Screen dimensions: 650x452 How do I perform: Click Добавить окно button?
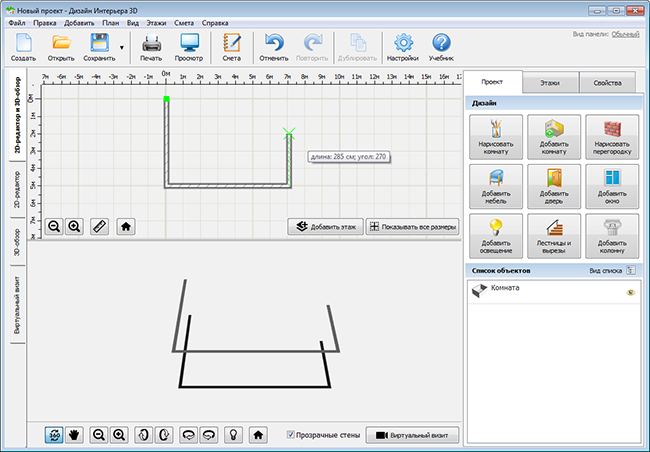coord(612,187)
